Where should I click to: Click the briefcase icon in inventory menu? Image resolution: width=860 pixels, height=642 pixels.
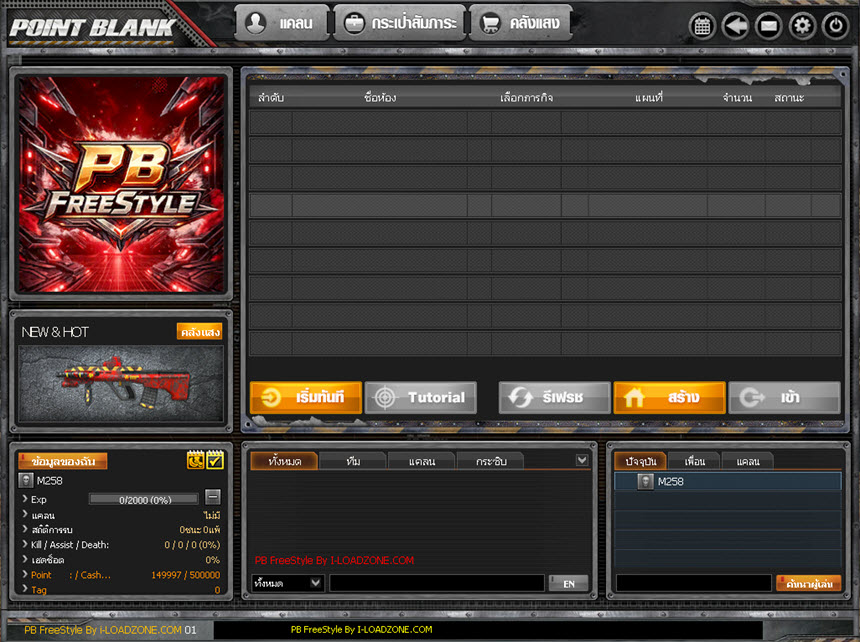[354, 23]
